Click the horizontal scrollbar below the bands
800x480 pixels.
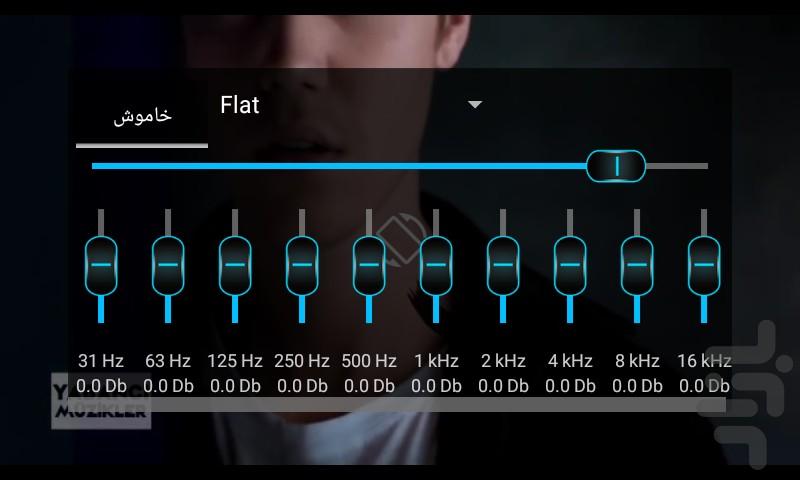[x=400, y=404]
